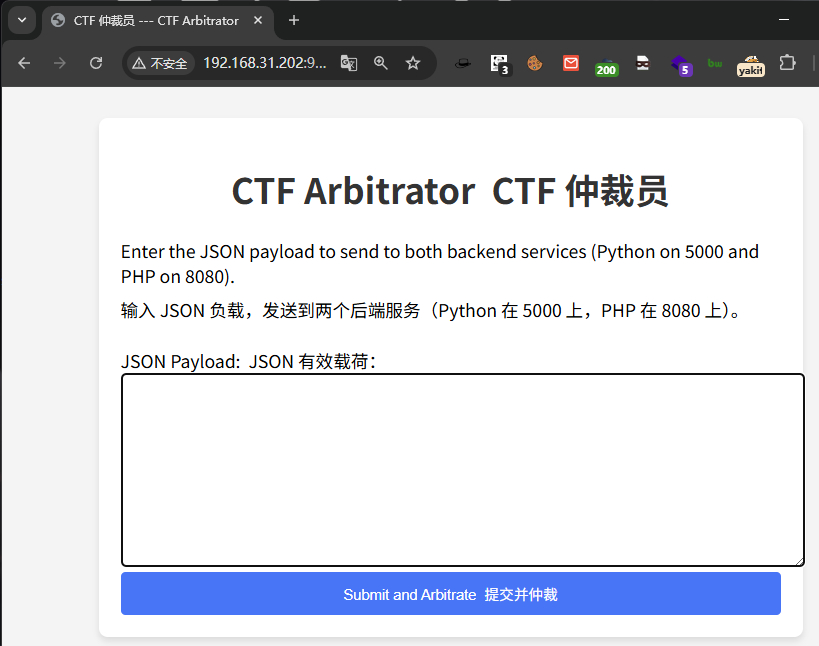Viewport: 819px width, 646px height.
Task: Click the not secure site info badge
Action: 160,63
